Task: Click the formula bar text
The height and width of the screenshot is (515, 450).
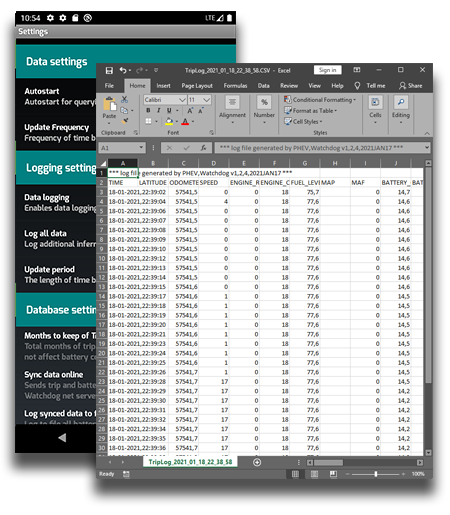Action: click(x=311, y=148)
